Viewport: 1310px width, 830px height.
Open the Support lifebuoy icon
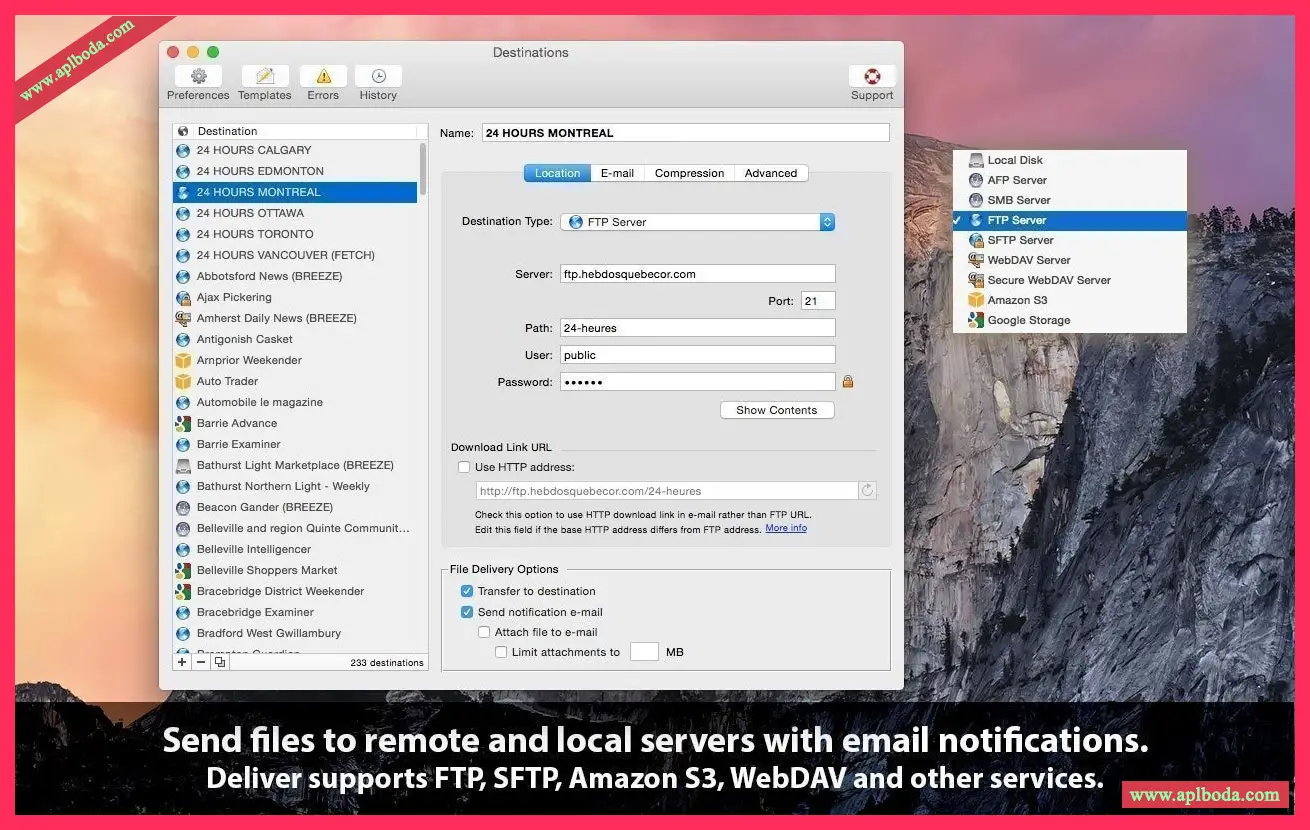(872, 76)
